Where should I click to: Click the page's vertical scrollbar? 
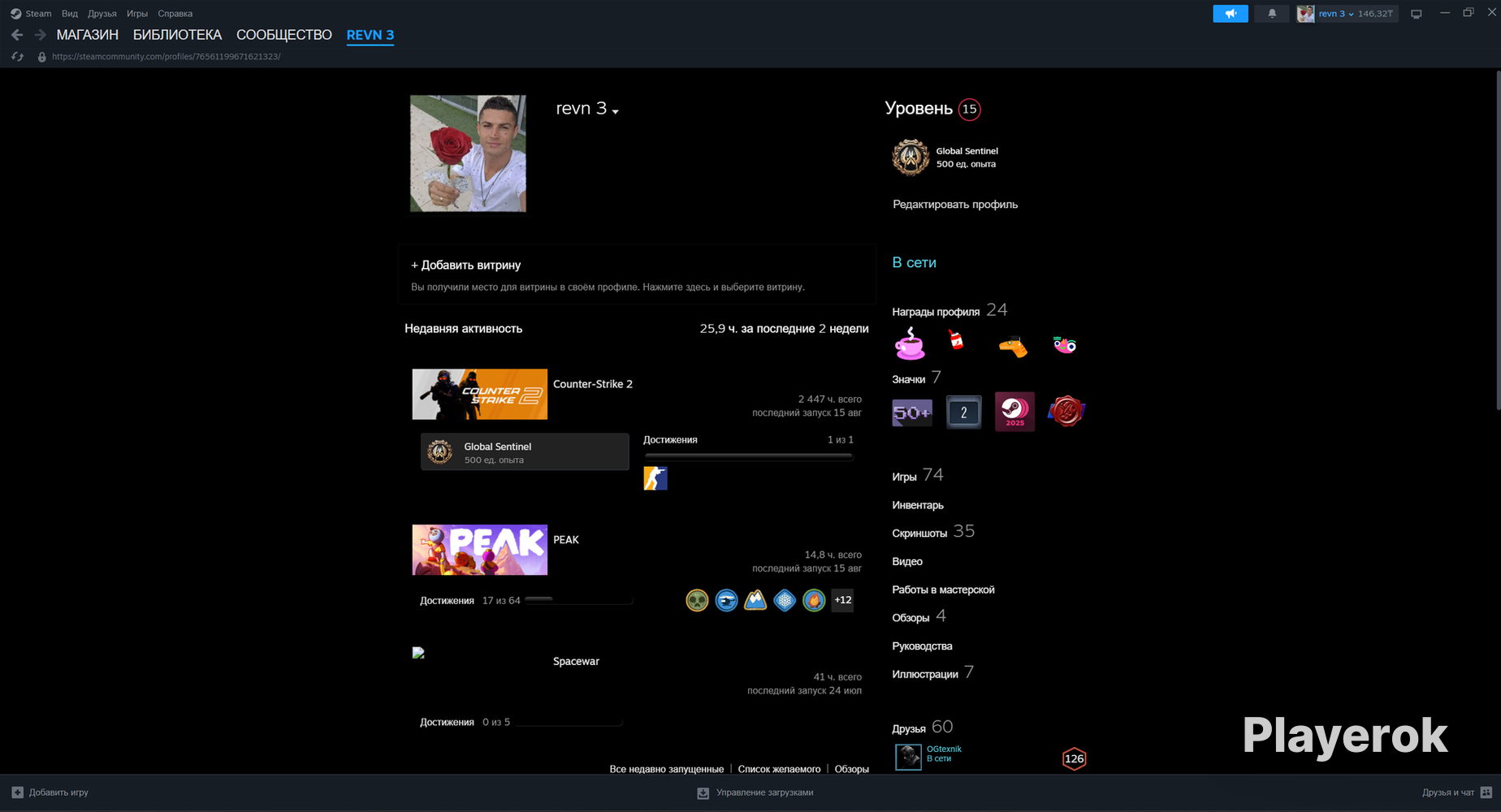click(1497, 240)
